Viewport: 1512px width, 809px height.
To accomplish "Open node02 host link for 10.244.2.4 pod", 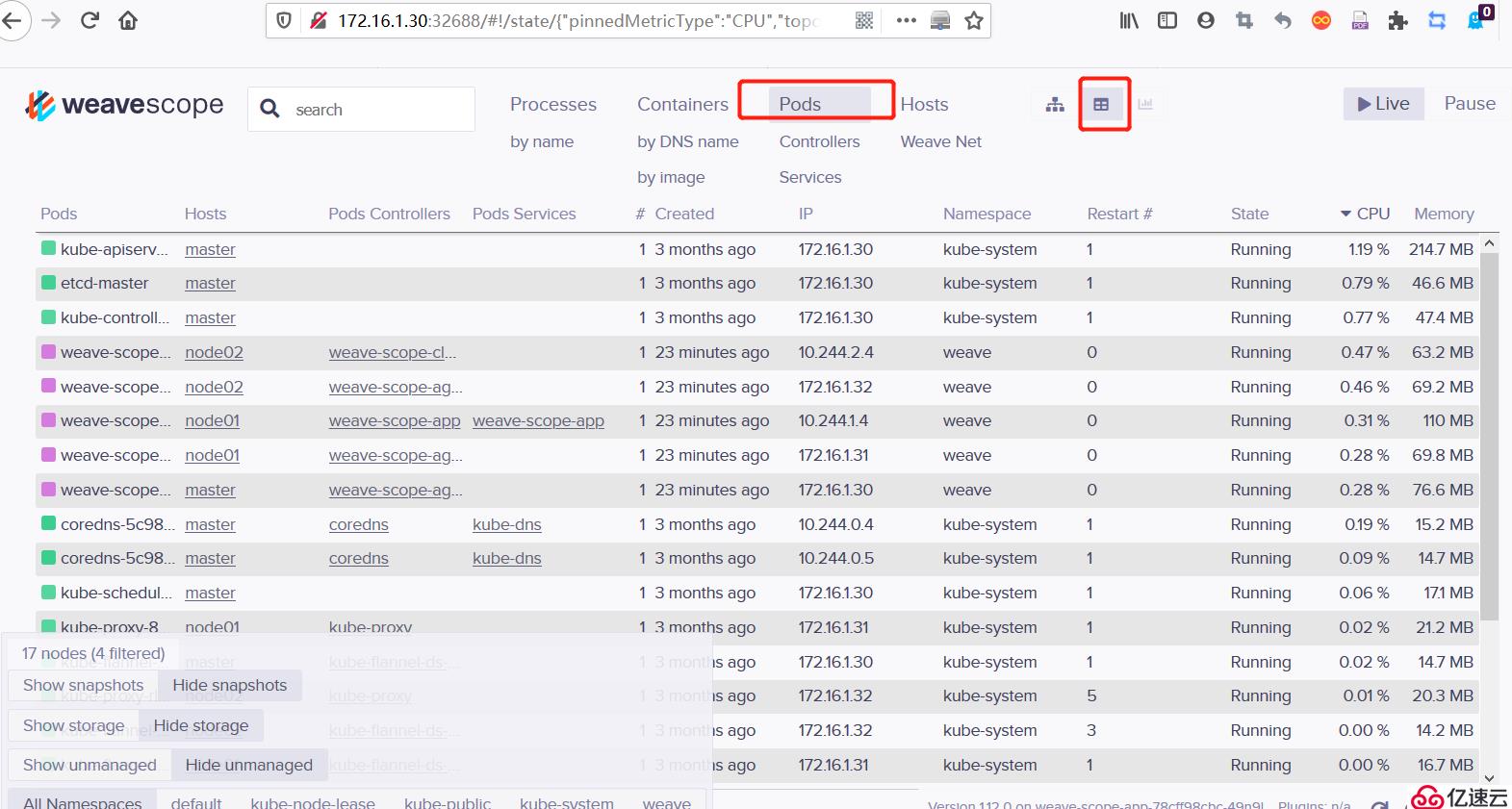I will (214, 352).
